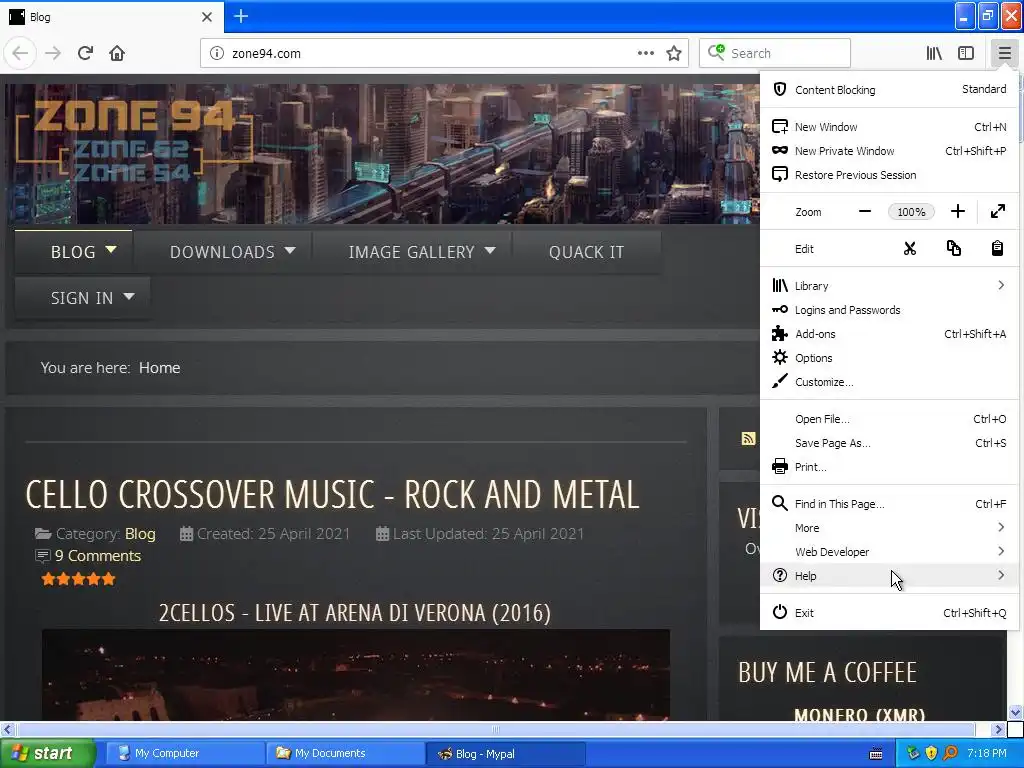Paste using the clipboard icon

tap(997, 249)
